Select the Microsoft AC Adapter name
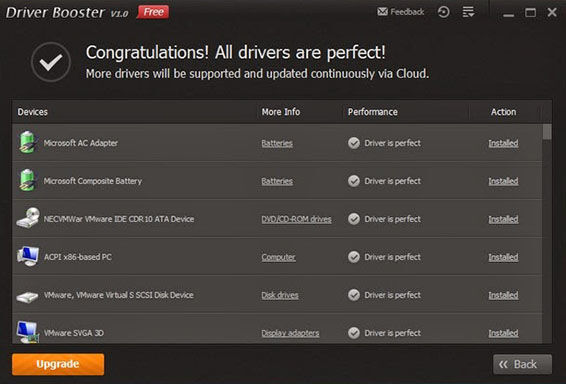566x384 pixels. coord(80,143)
